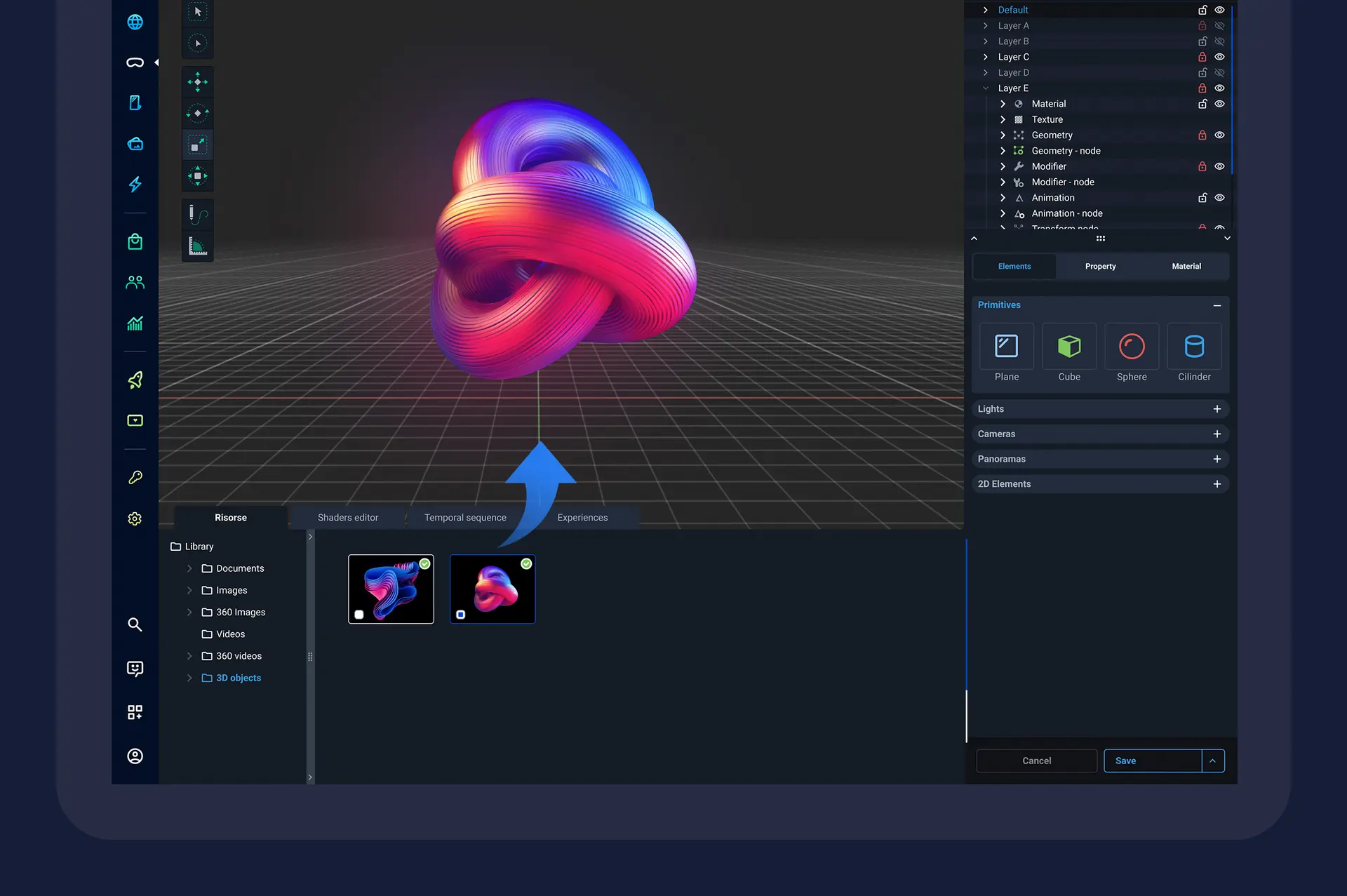Switch to the Shaders editor tab
Screen dimensions: 1347x896
(347, 517)
